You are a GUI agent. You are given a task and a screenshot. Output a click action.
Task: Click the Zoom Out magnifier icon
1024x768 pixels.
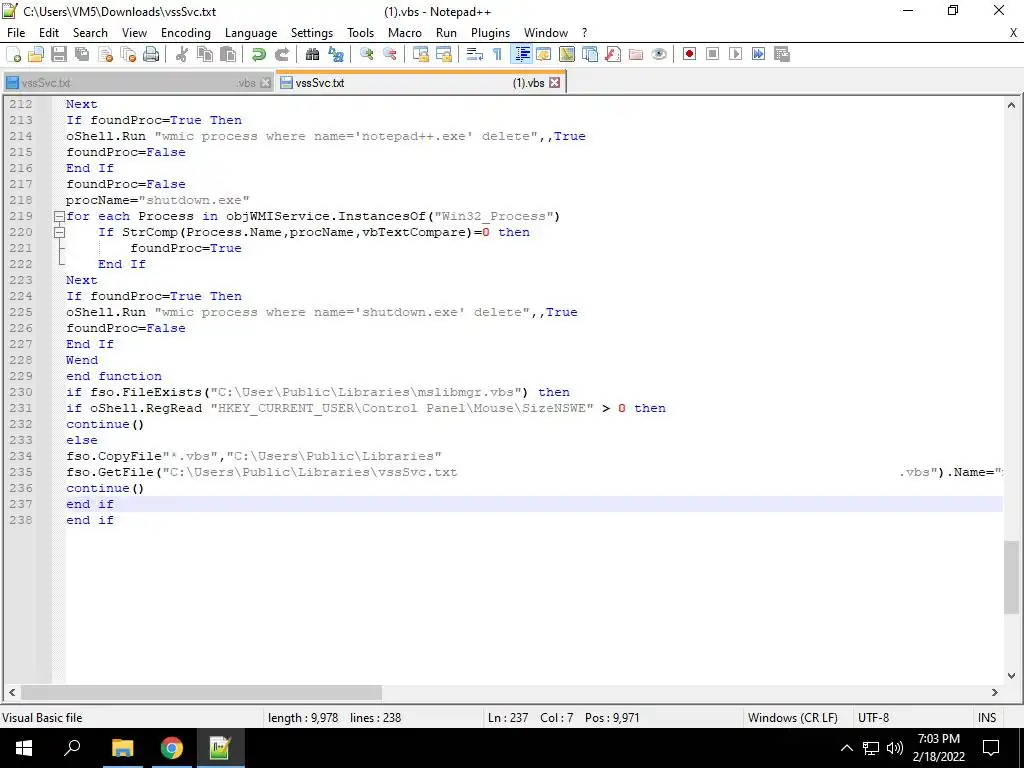[x=390, y=54]
